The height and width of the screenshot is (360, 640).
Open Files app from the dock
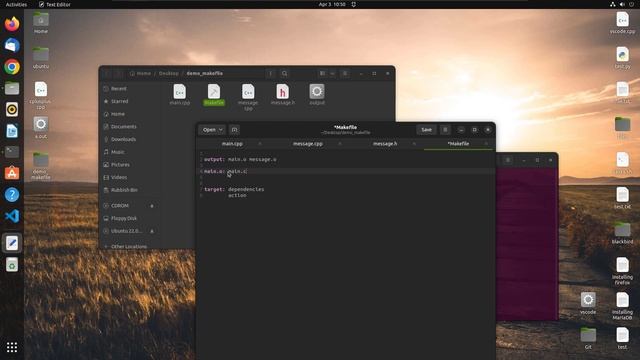[12, 88]
